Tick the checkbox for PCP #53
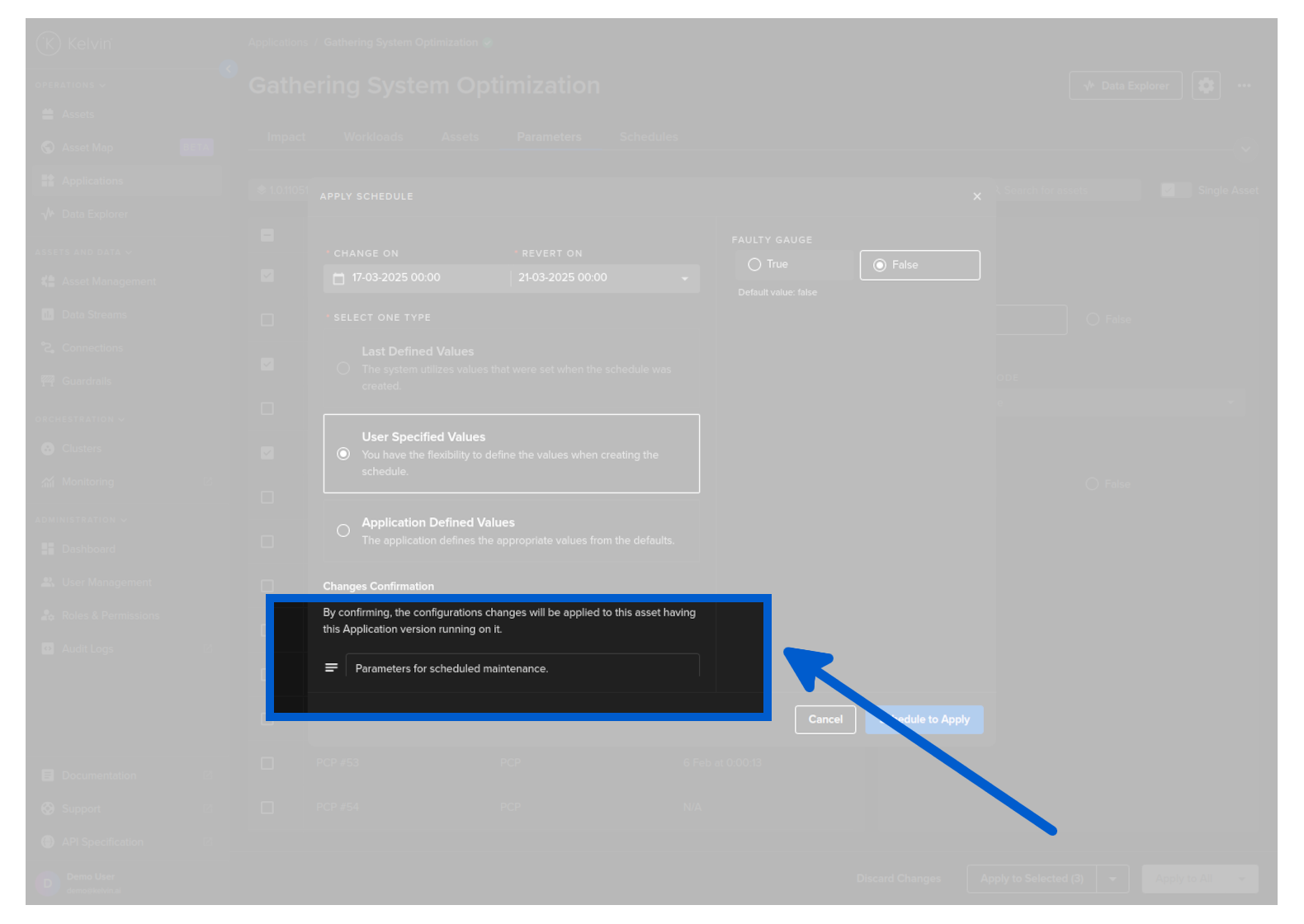Screen dimensions: 1304x924 [267, 763]
